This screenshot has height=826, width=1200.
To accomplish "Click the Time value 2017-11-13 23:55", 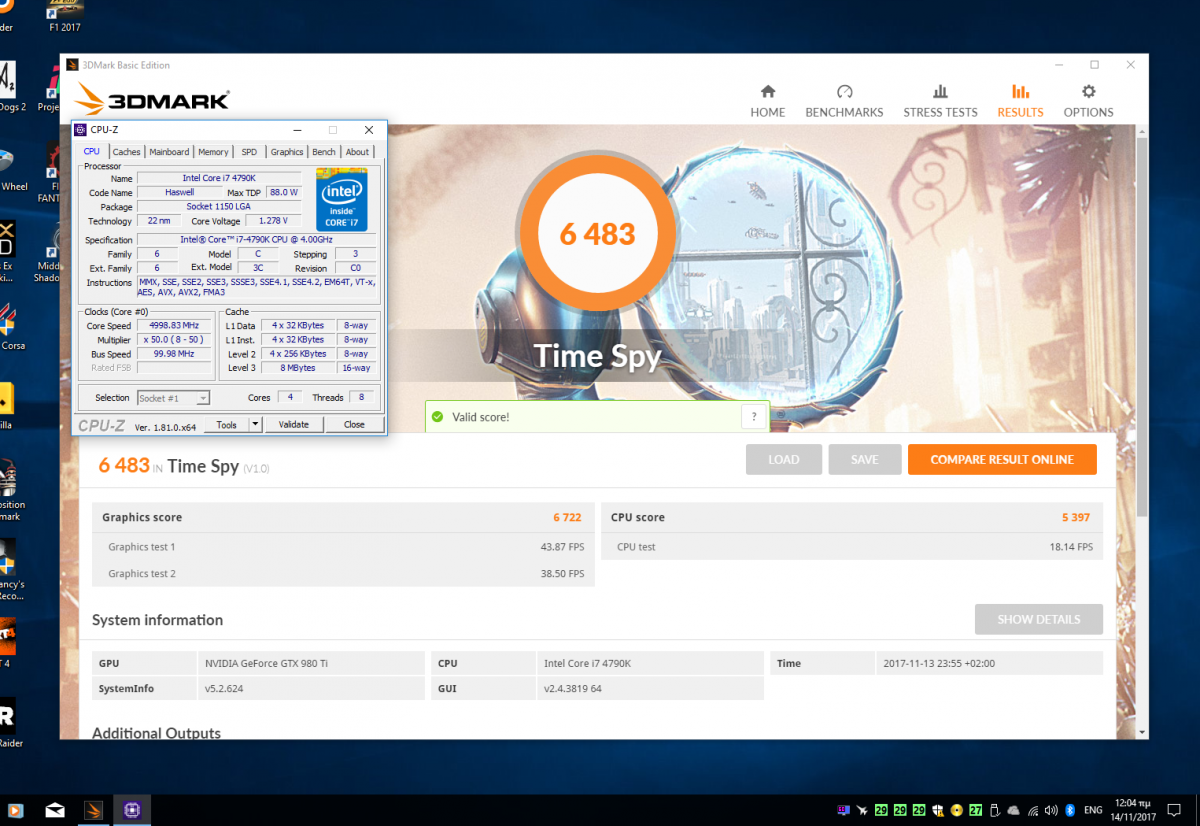I will pos(989,663).
